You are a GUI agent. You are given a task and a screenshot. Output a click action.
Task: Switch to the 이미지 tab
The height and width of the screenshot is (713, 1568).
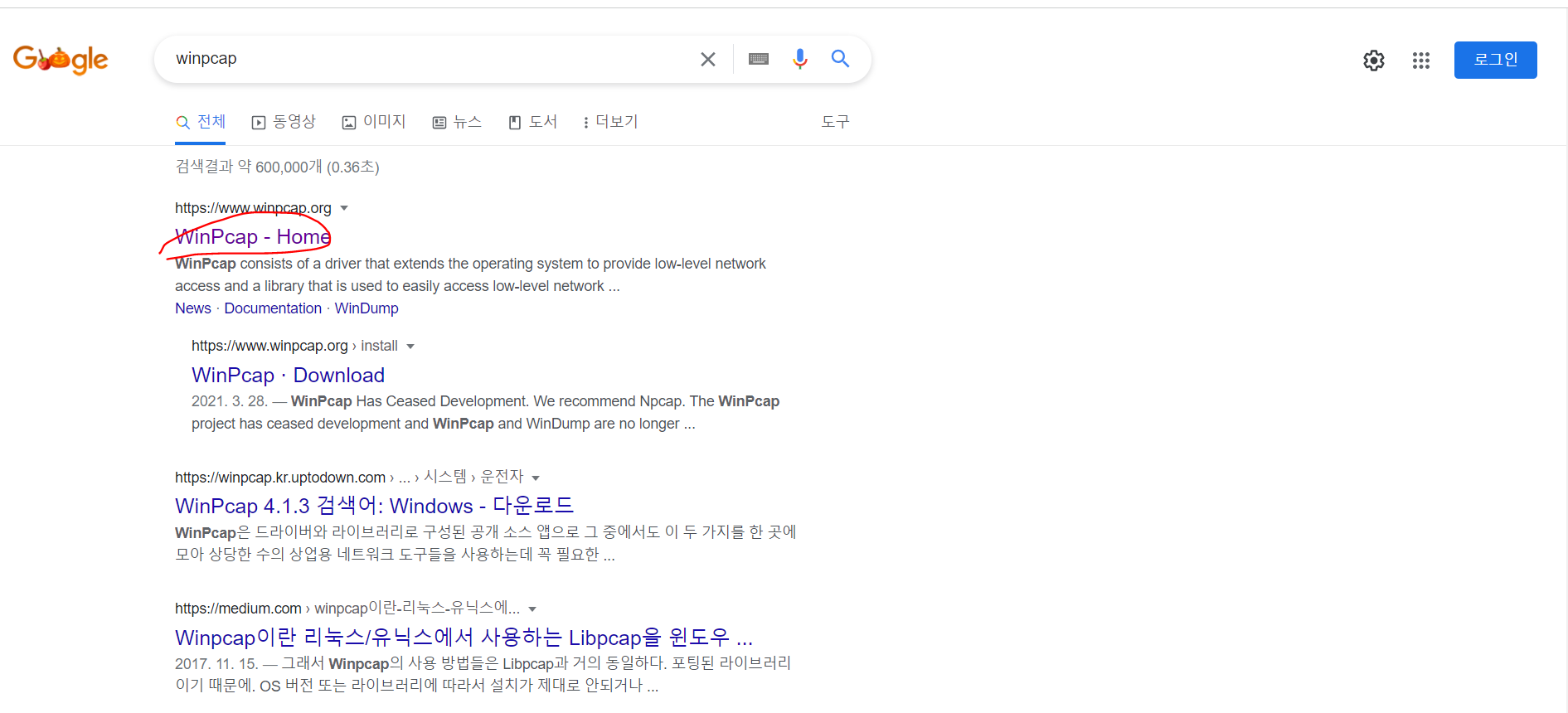pyautogui.click(x=374, y=122)
